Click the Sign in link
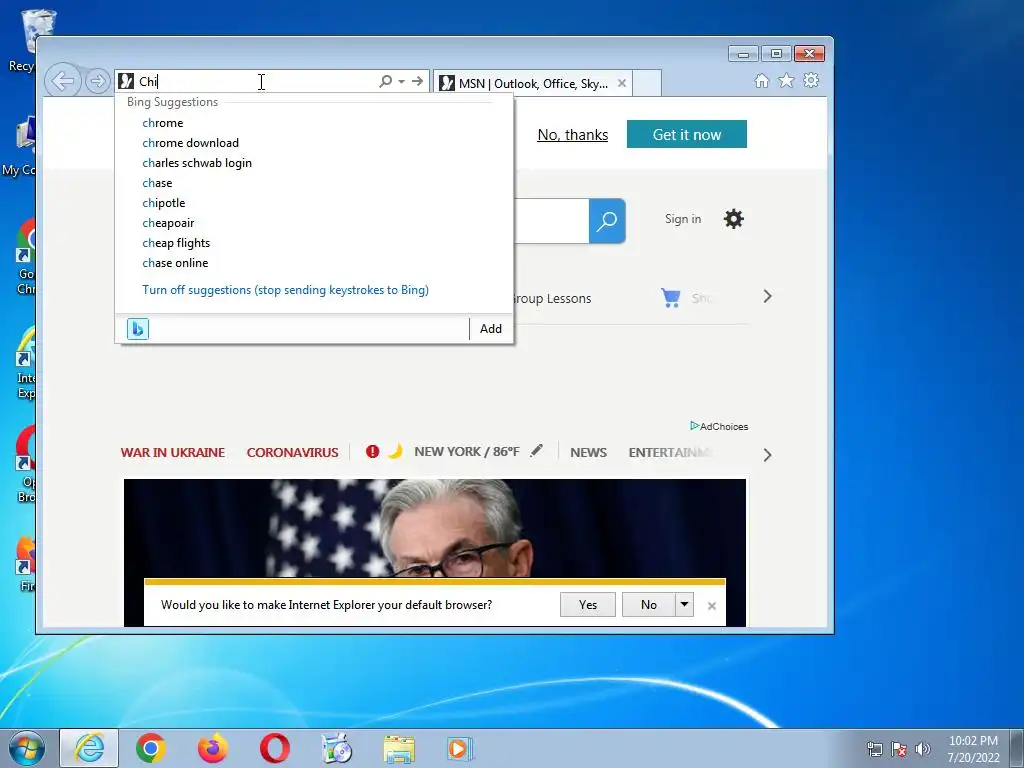Screen dimensions: 1024x768 683,219
